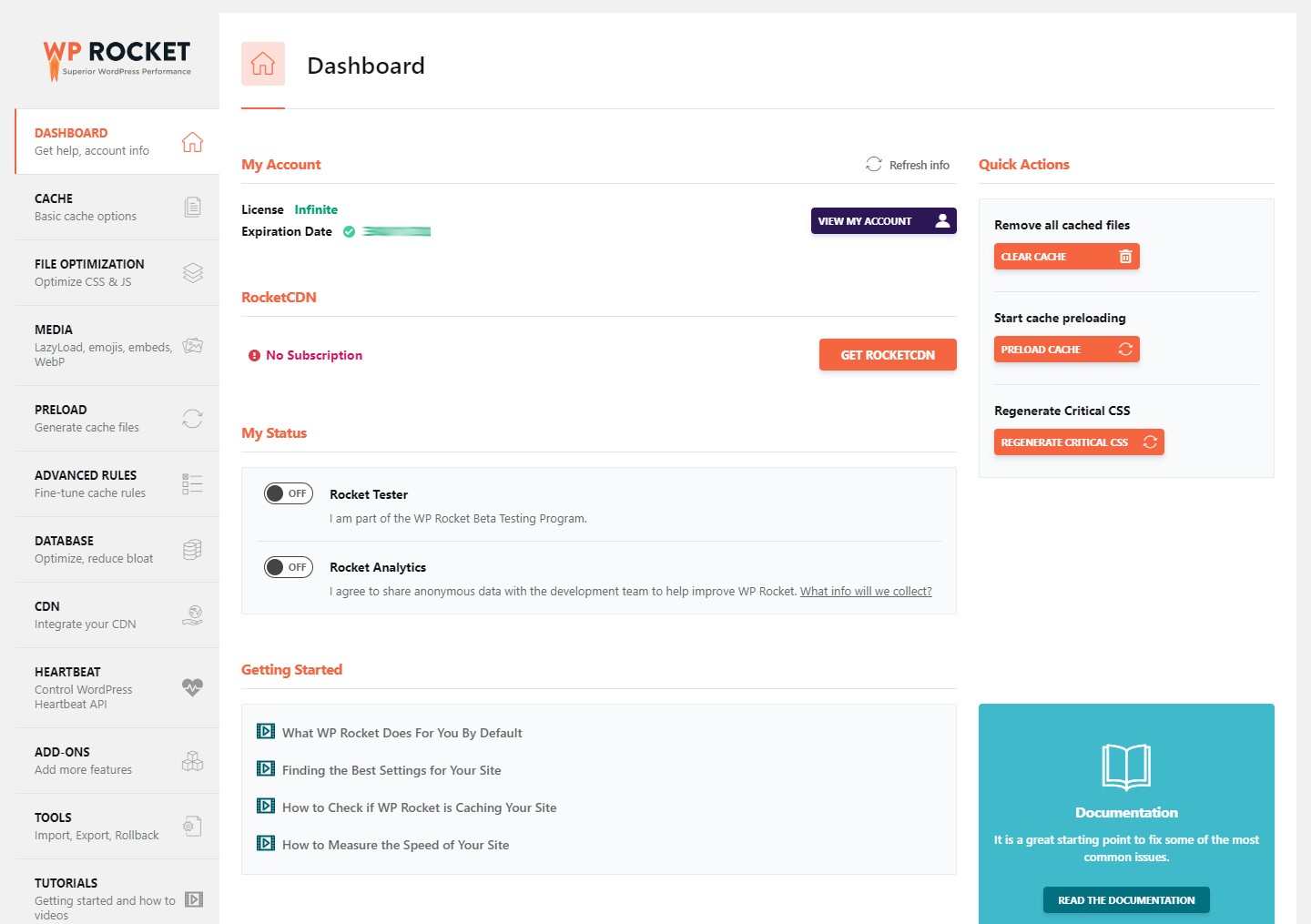Open File Optimization settings section
The image size is (1311, 924).
pos(117,273)
